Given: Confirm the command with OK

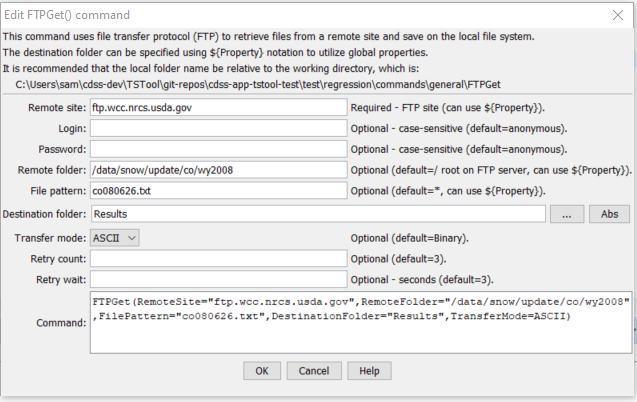Looking at the screenshot, I should [x=262, y=371].
